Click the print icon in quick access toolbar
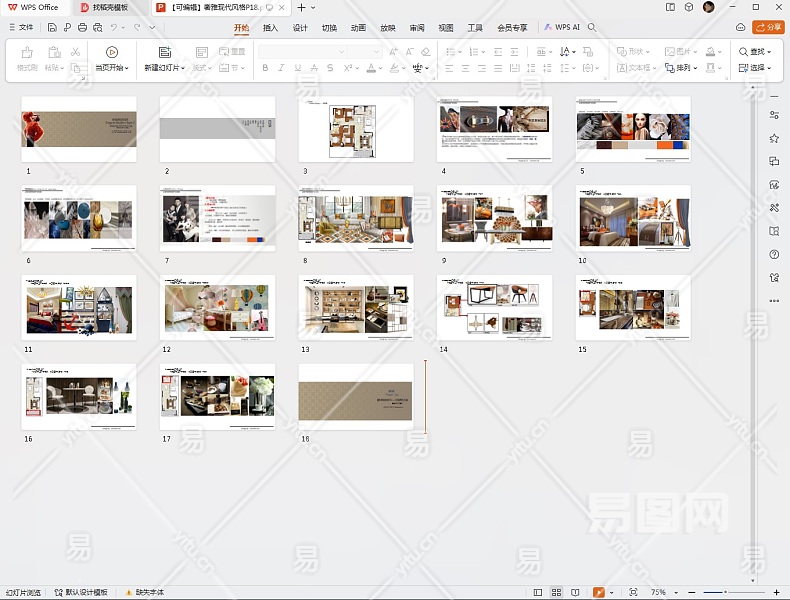The image size is (790, 600). point(81,28)
